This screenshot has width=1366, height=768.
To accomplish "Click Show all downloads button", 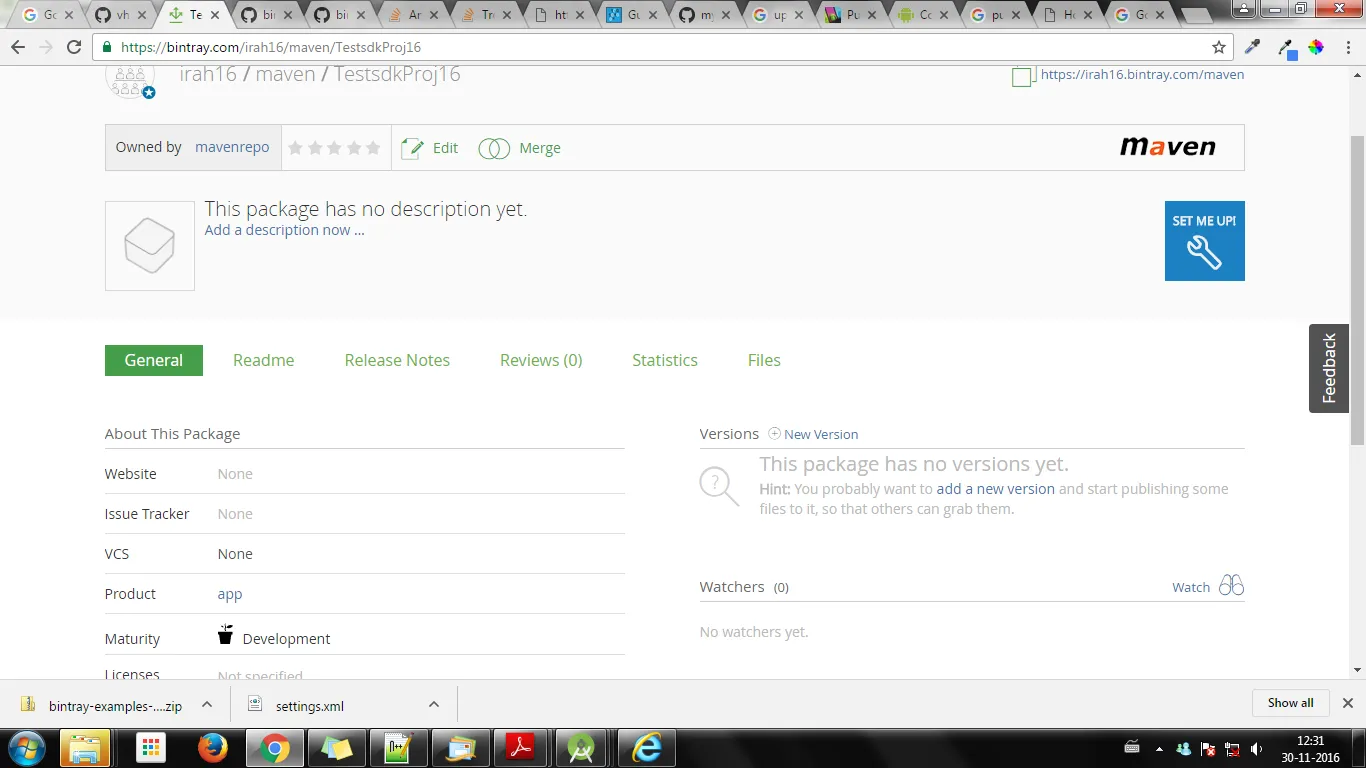I will click(x=1291, y=703).
